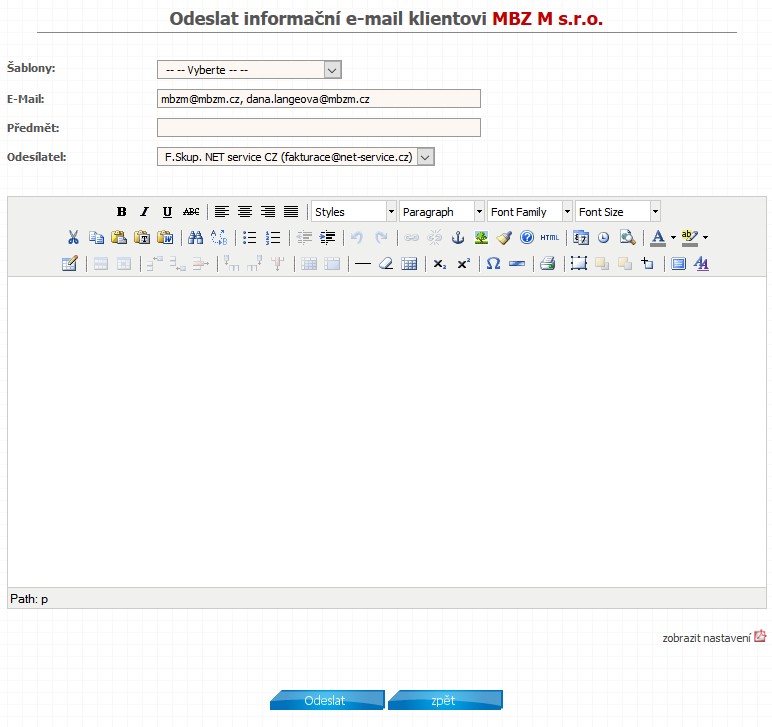The width and height of the screenshot is (772, 727).
Task: Toggle bold formatting in the editor toolbar
Action: [121, 212]
